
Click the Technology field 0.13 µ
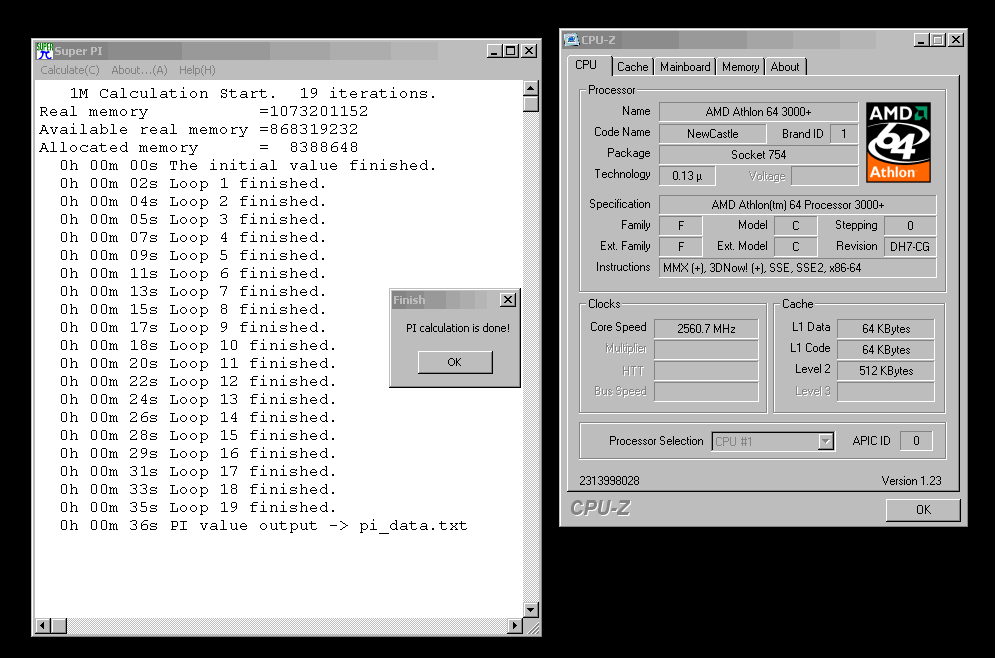pyautogui.click(x=687, y=176)
